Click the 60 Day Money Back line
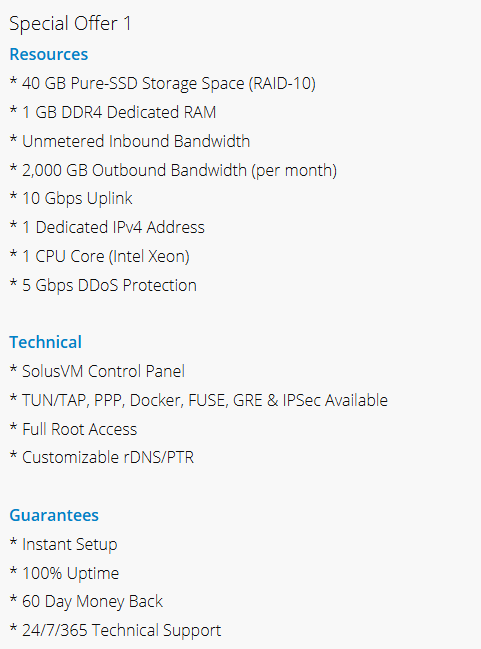The height and width of the screenshot is (649, 481). pos(87,602)
